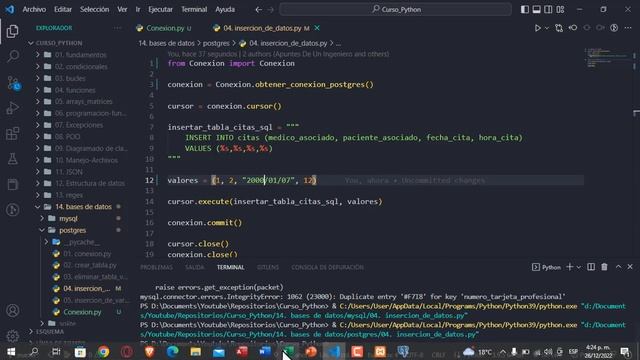
Task: Click the Curso_Python command center search box
Action: (x=396, y=9)
